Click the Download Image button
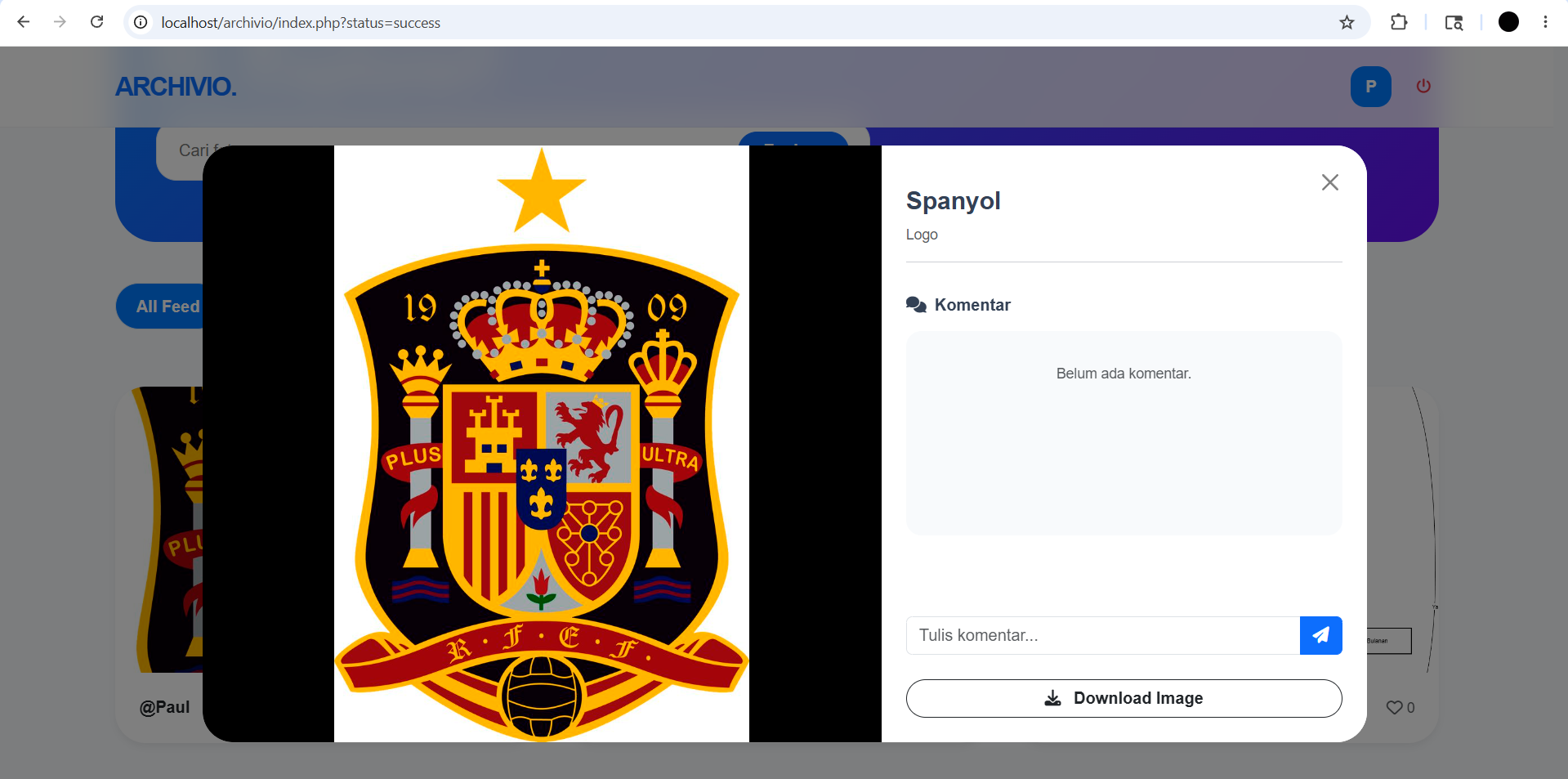The width and height of the screenshot is (1568, 779). click(x=1124, y=698)
